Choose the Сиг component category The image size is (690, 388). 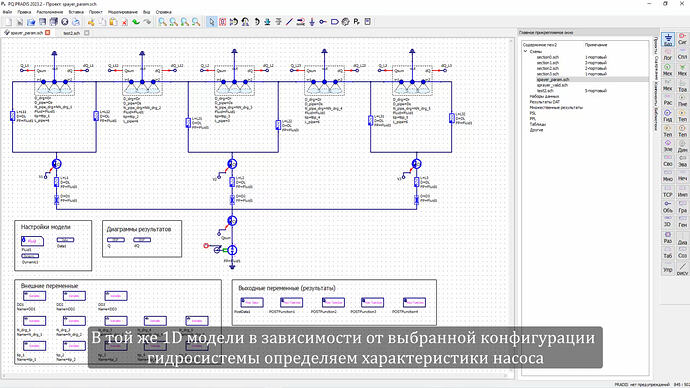(x=683, y=39)
